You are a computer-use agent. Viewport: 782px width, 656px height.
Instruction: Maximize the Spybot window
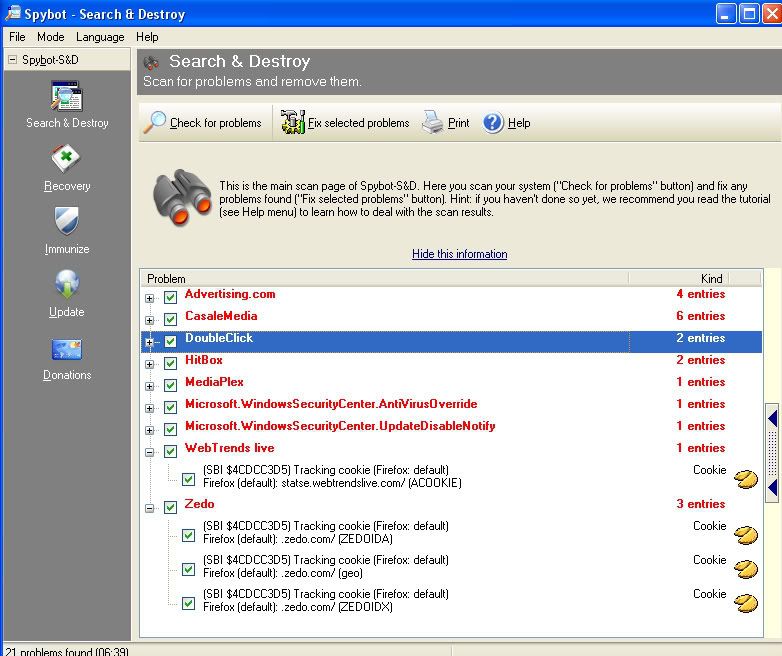tap(749, 13)
